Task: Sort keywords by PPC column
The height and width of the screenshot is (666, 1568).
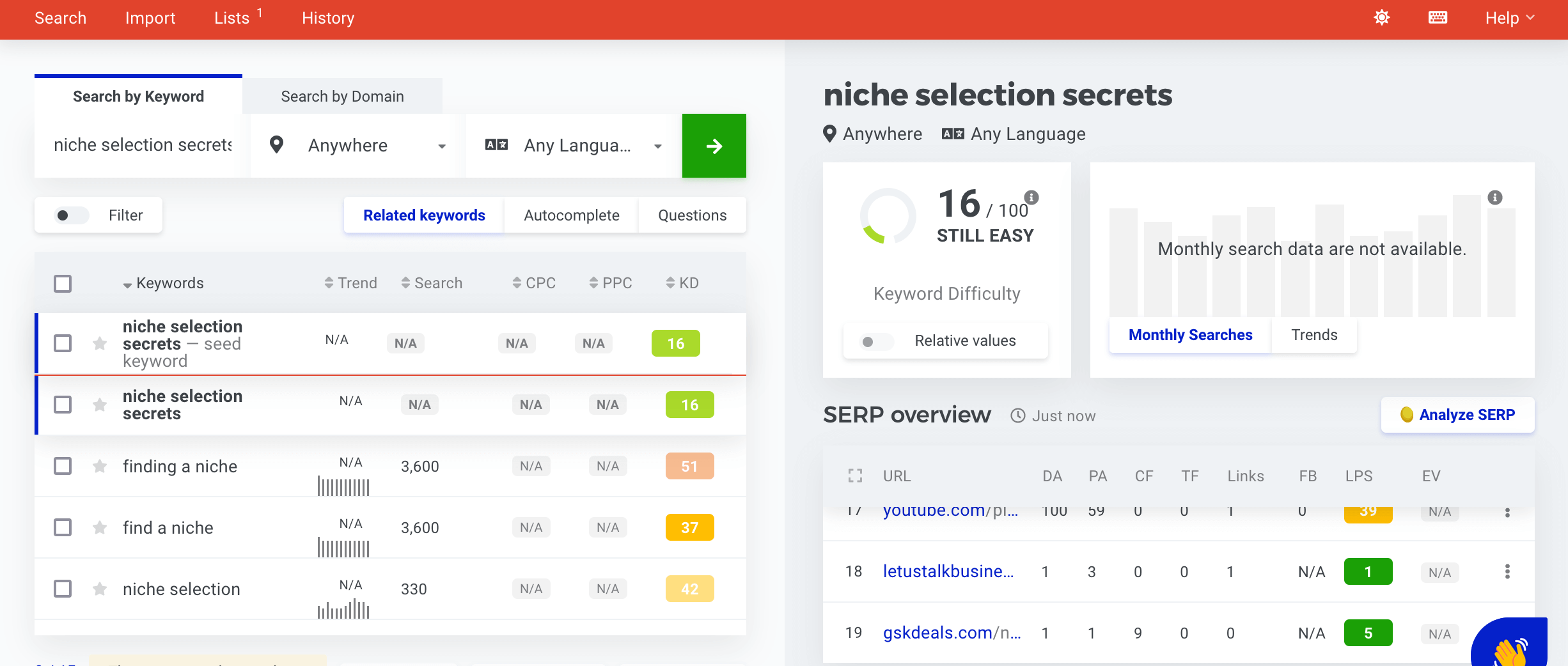Action: 611,283
